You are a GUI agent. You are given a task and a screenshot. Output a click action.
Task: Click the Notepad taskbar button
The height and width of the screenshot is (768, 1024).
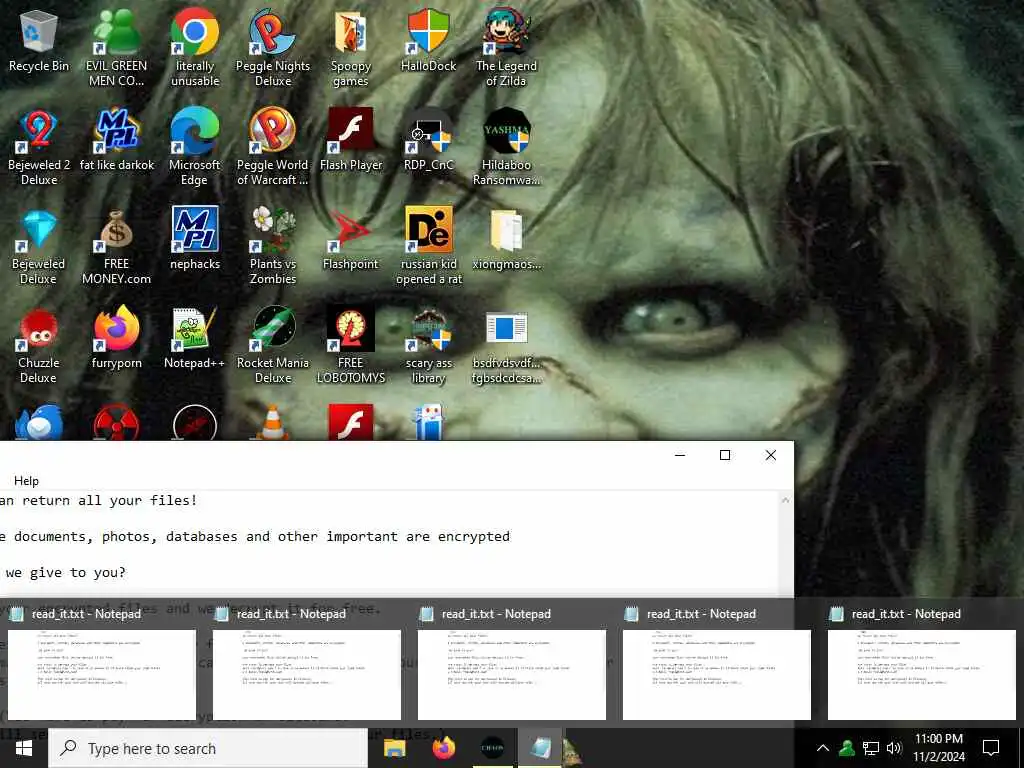(x=540, y=748)
